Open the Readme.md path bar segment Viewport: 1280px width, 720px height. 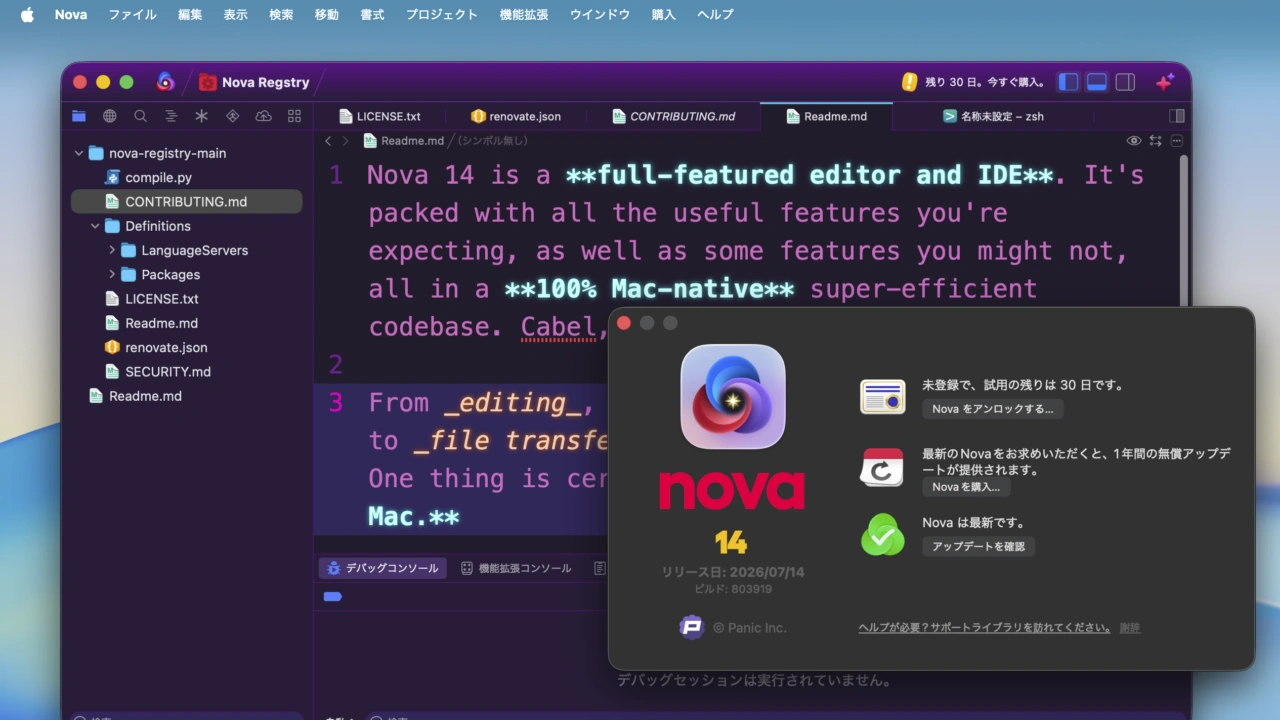click(404, 141)
